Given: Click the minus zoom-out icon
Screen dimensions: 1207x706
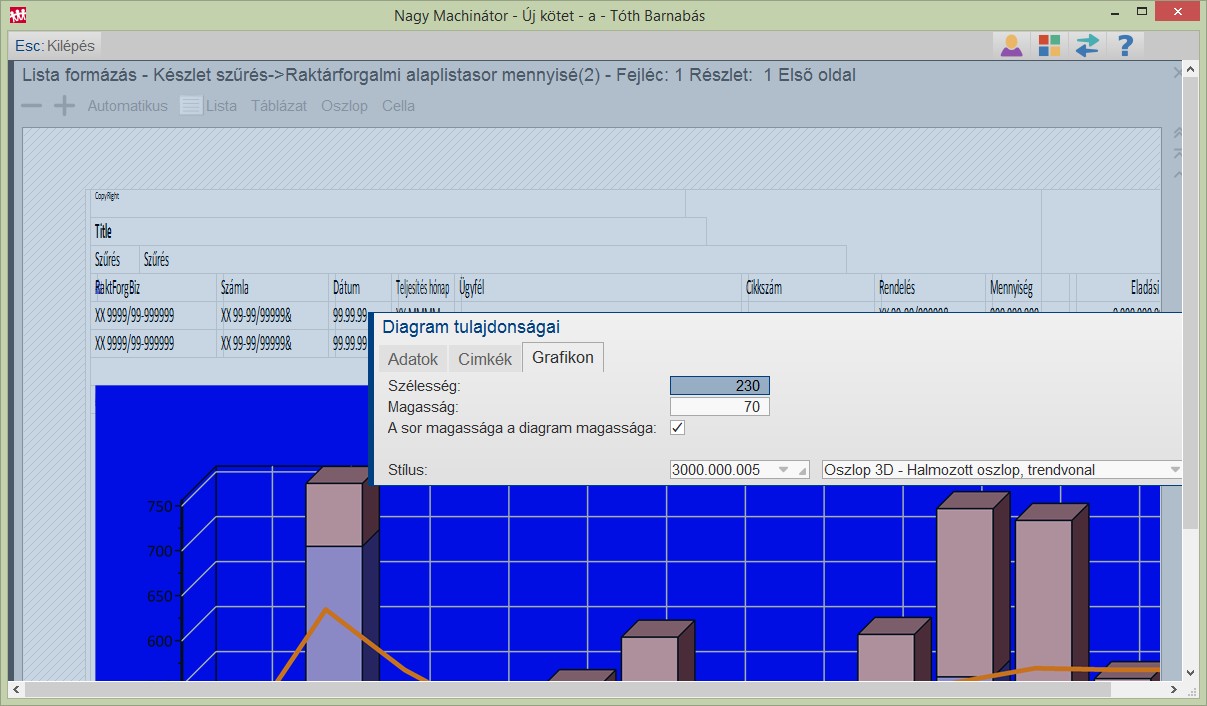Looking at the screenshot, I should [32, 106].
